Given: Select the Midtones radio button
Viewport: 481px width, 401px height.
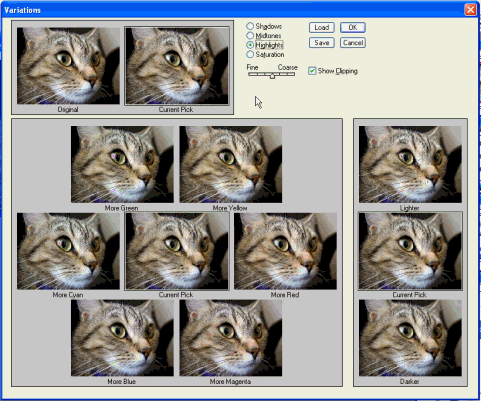Looking at the screenshot, I should (x=250, y=35).
